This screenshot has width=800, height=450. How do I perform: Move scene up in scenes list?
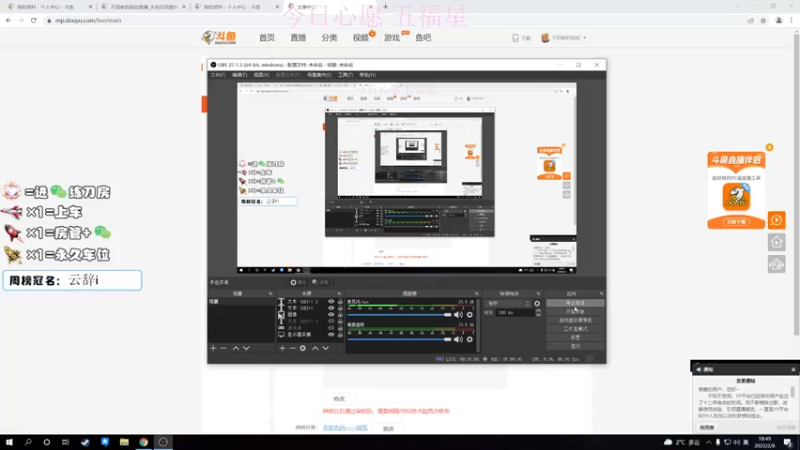[236, 348]
